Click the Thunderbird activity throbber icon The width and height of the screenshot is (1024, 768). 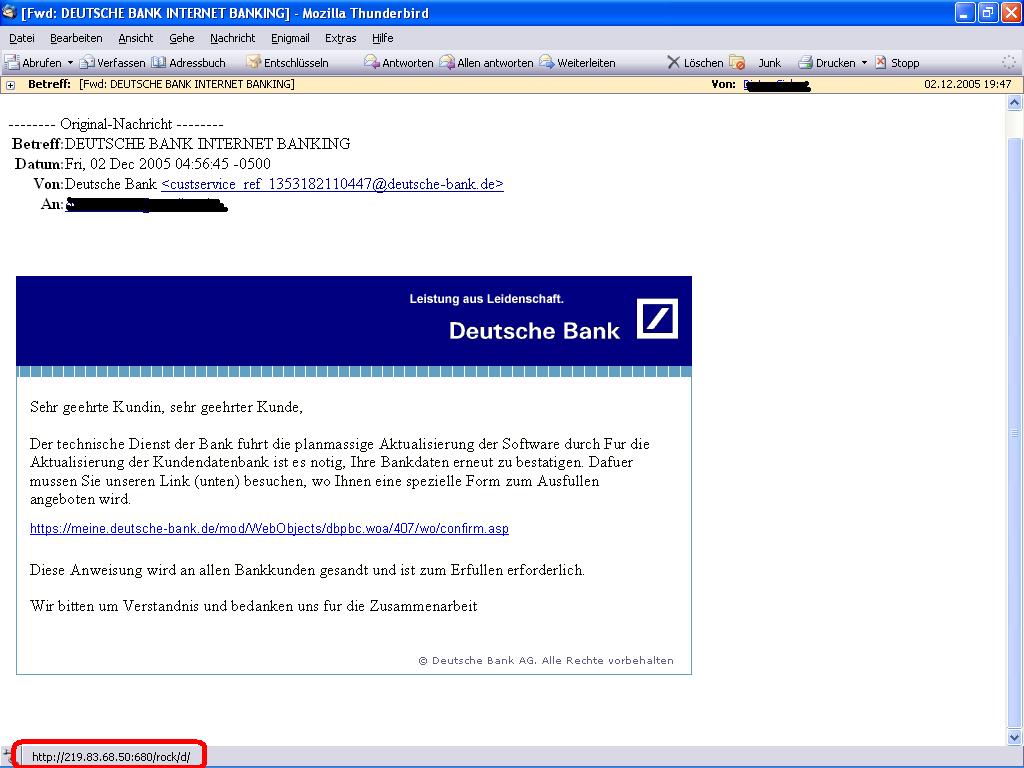1009,62
